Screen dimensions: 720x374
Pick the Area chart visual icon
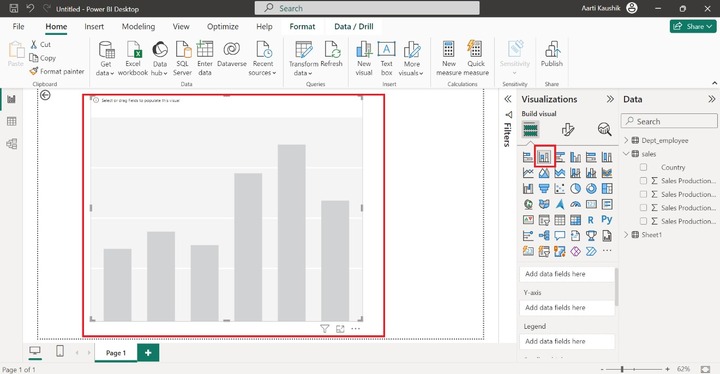(x=544, y=173)
